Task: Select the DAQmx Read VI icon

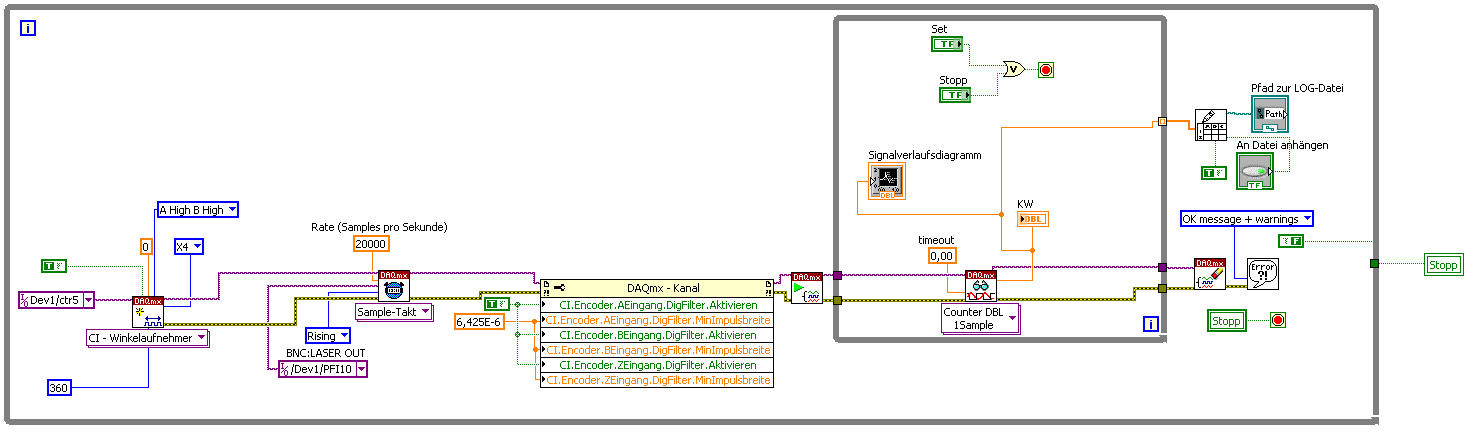Action: pos(980,286)
